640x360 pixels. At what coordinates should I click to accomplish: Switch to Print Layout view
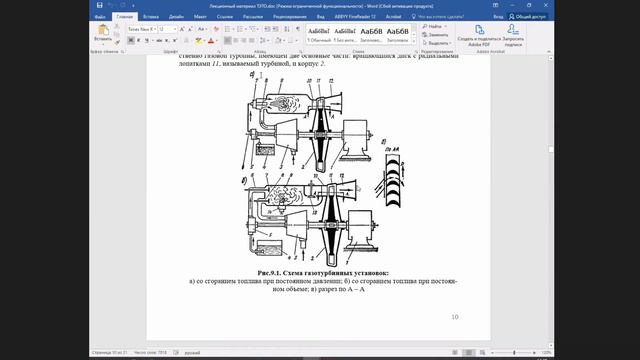(x=469, y=352)
